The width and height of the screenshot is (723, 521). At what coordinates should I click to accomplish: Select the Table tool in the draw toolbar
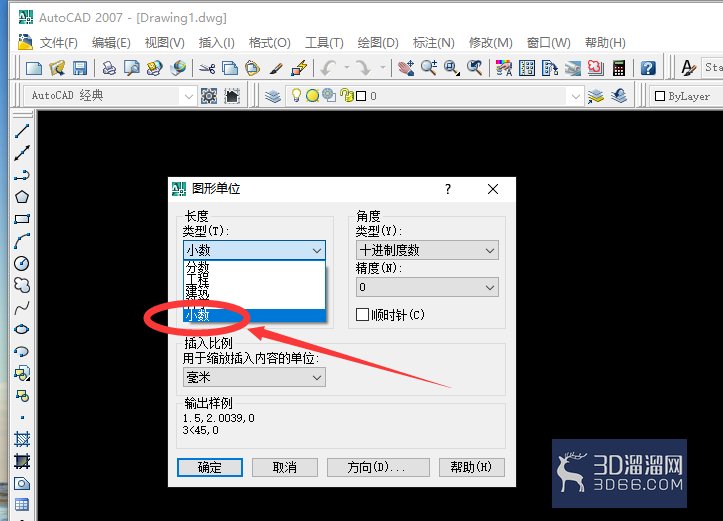22,505
